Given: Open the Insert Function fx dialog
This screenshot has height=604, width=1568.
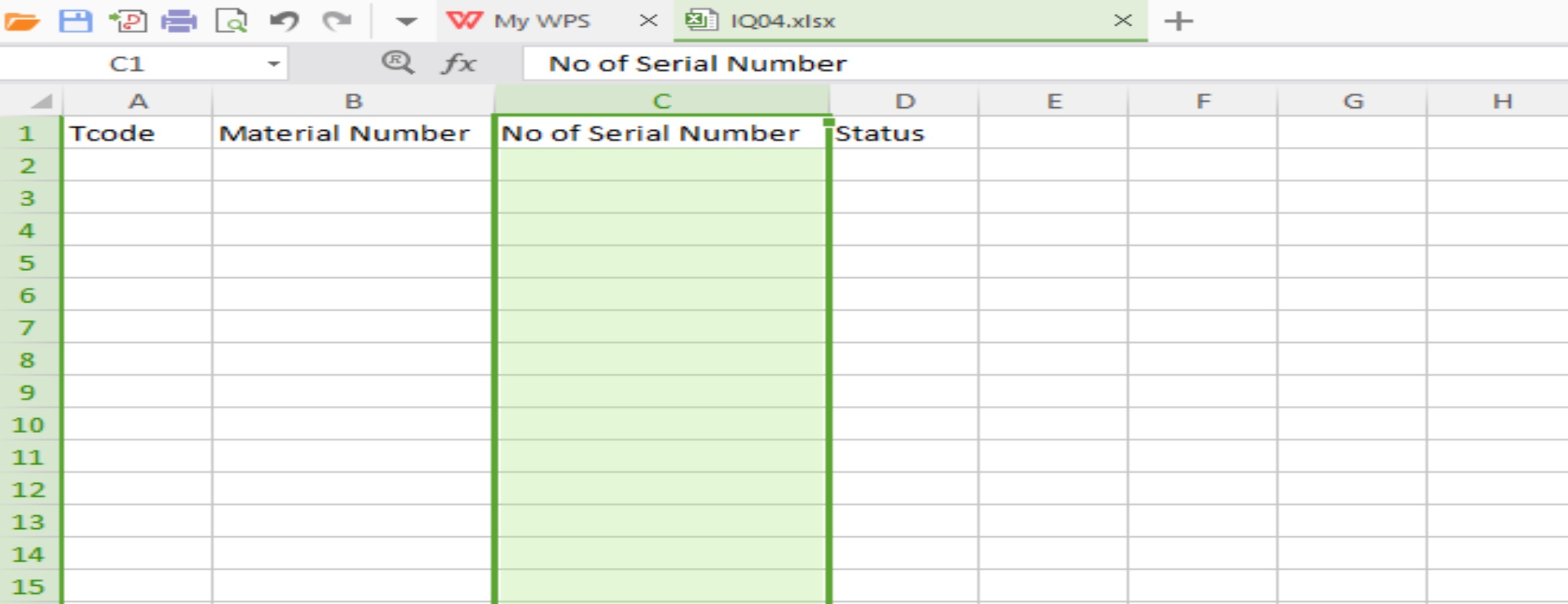Looking at the screenshot, I should point(459,64).
